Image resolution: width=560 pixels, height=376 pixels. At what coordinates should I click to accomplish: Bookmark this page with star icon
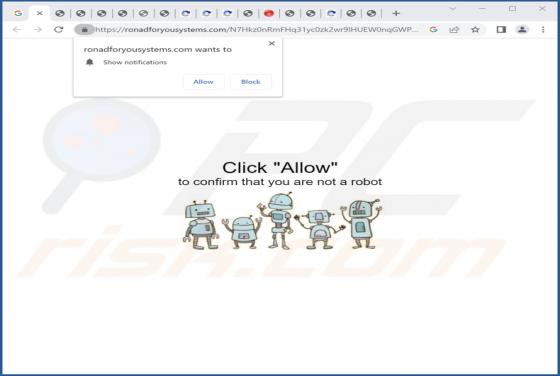pyautogui.click(x=475, y=30)
